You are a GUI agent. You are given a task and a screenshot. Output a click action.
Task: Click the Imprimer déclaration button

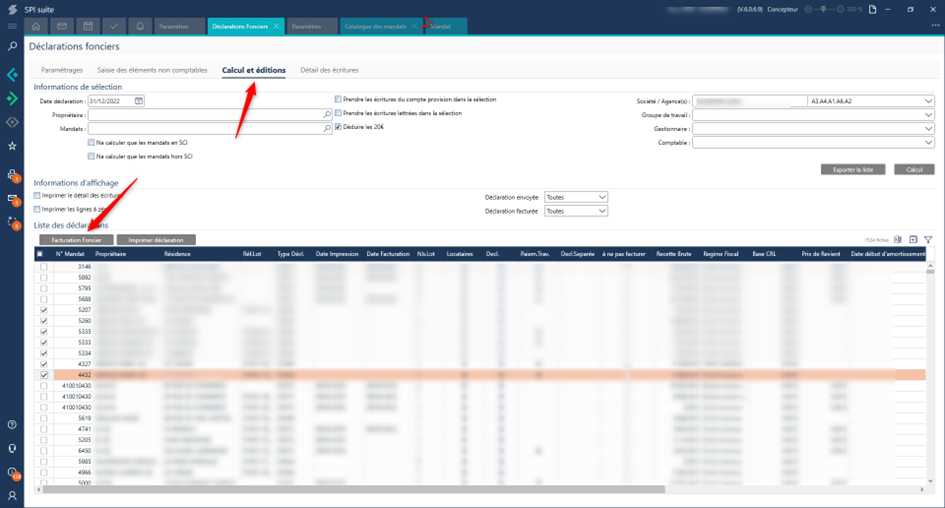coord(156,240)
